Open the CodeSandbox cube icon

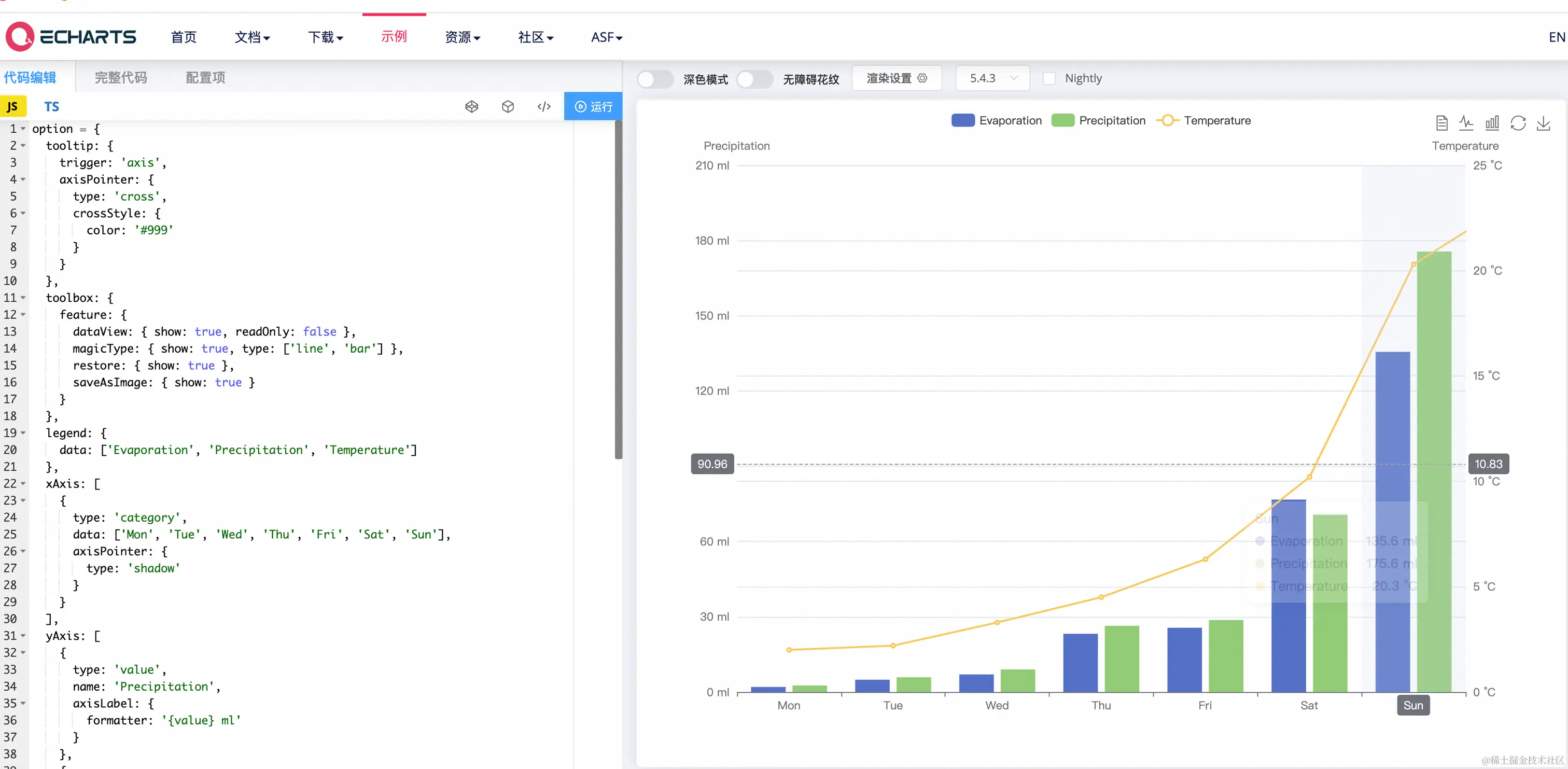point(508,106)
